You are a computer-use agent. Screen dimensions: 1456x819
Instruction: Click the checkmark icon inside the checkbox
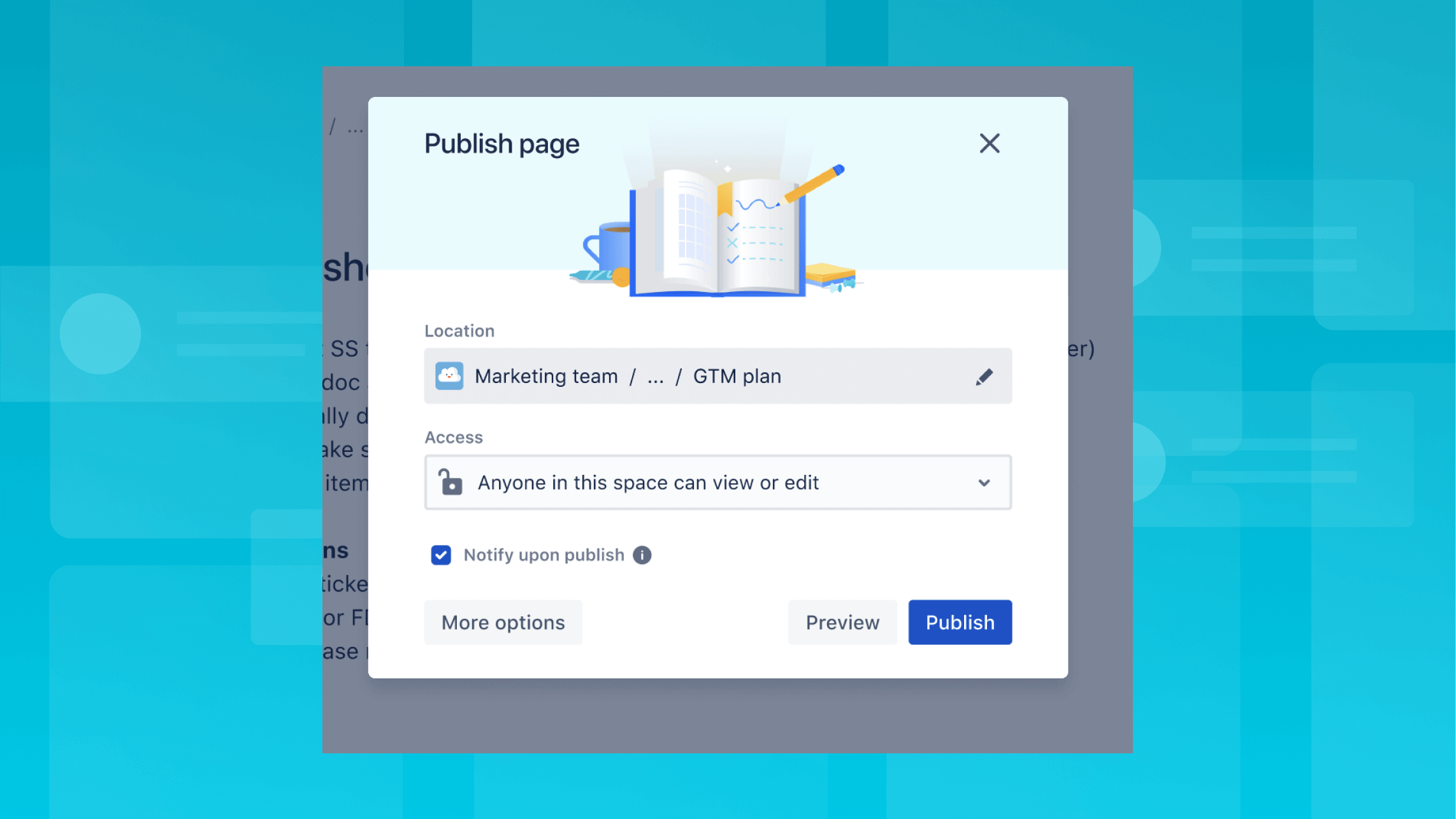(439, 555)
